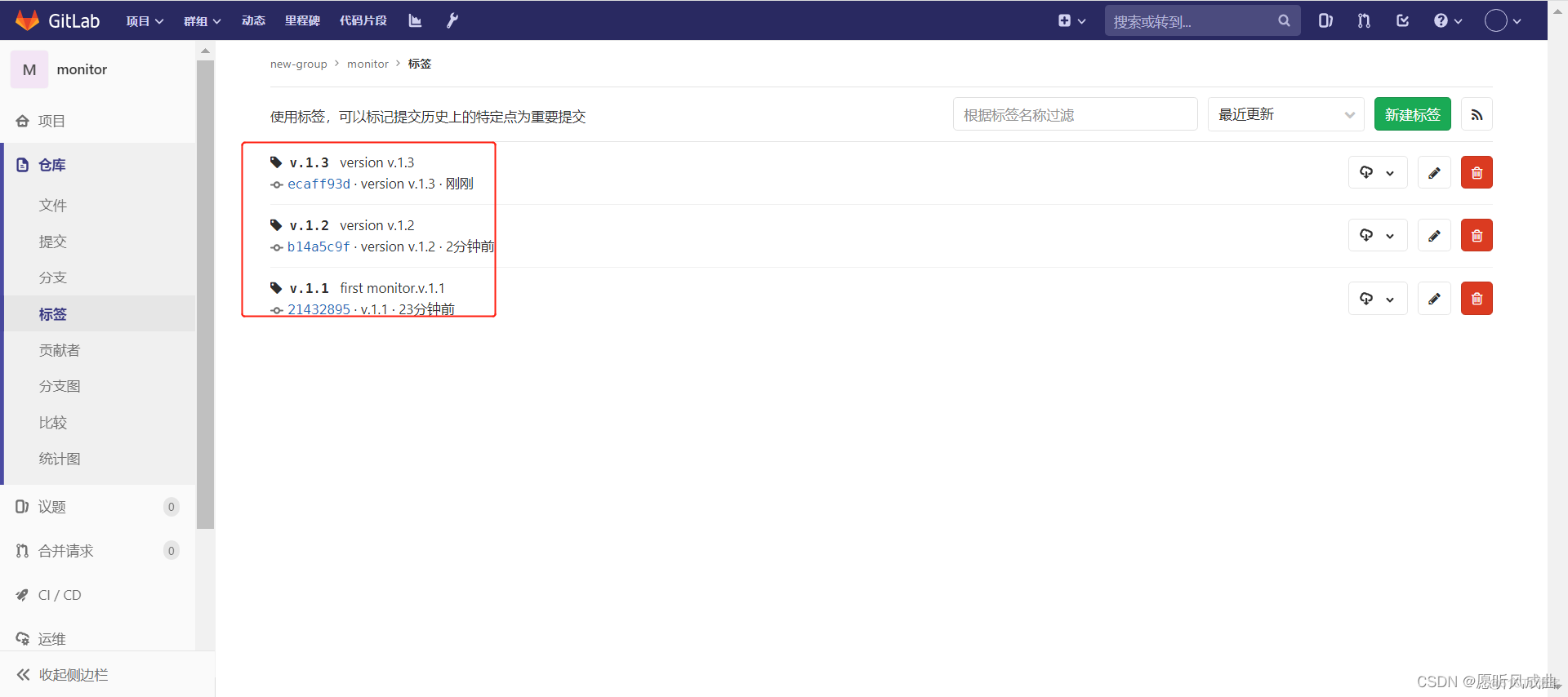Click the search magnifier icon

pos(1284,20)
